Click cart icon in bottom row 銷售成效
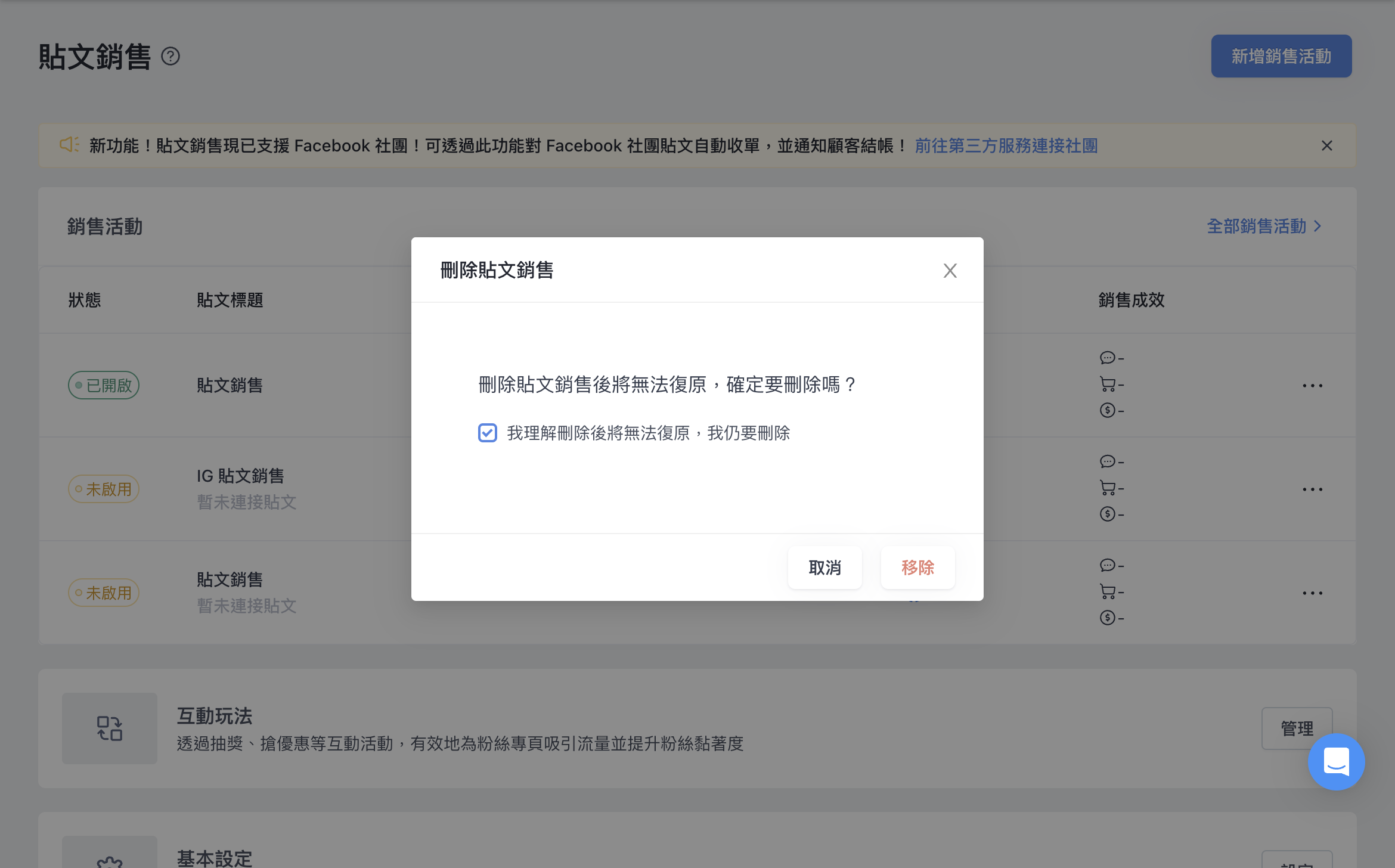Screen dimensions: 1395x868 pyautogui.click(x=1108, y=591)
